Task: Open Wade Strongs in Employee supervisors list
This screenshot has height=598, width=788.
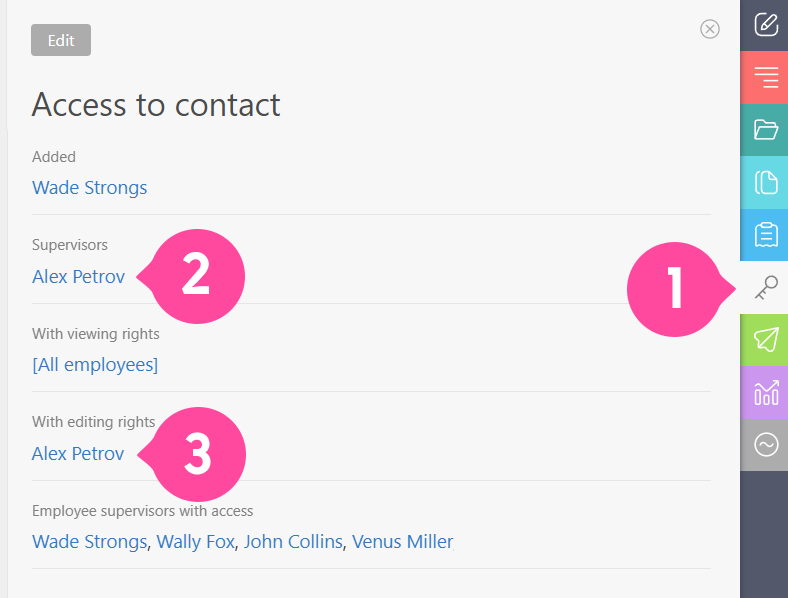Action: click(89, 542)
